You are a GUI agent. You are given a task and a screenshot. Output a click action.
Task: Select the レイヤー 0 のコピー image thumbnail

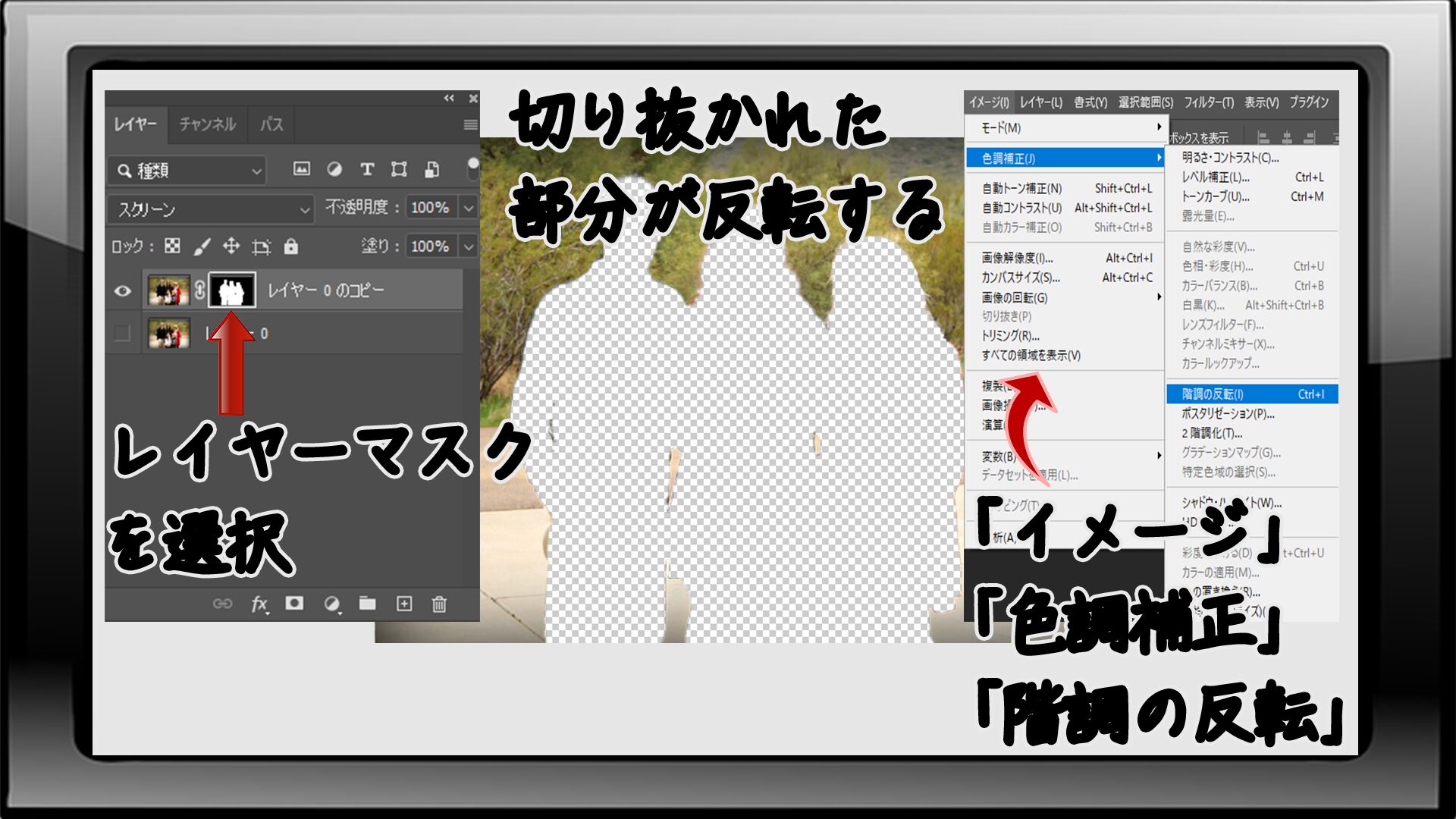[x=168, y=290]
